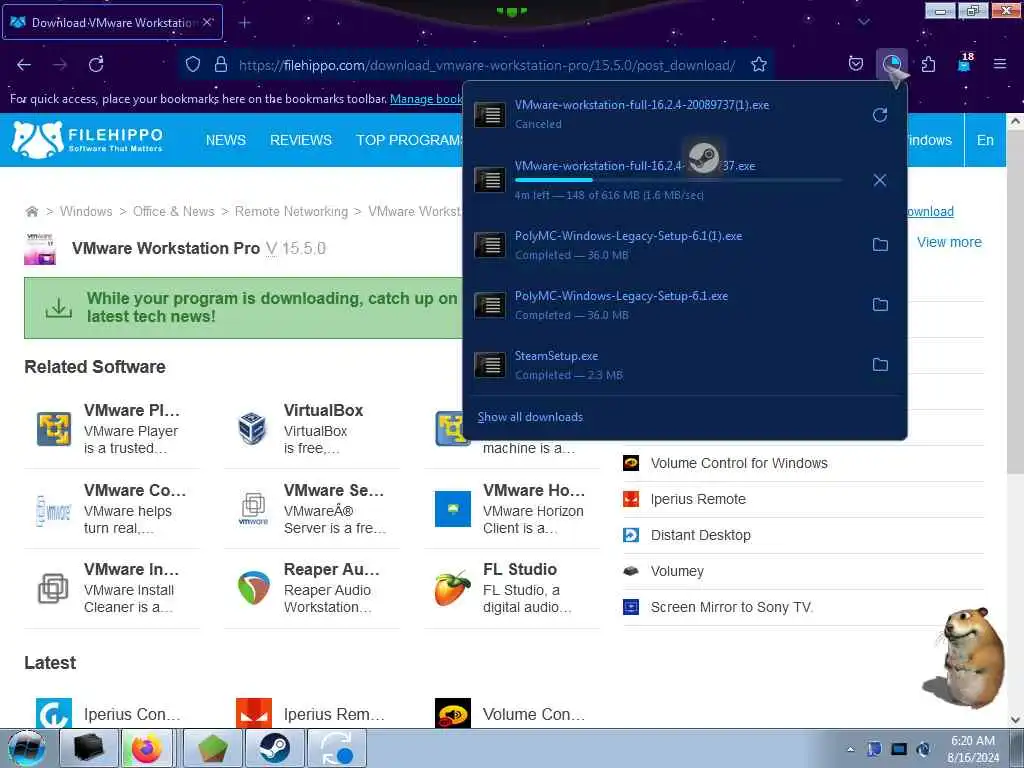Open a new tab with the plus button
Viewport: 1024px width, 768px height.
(244, 23)
